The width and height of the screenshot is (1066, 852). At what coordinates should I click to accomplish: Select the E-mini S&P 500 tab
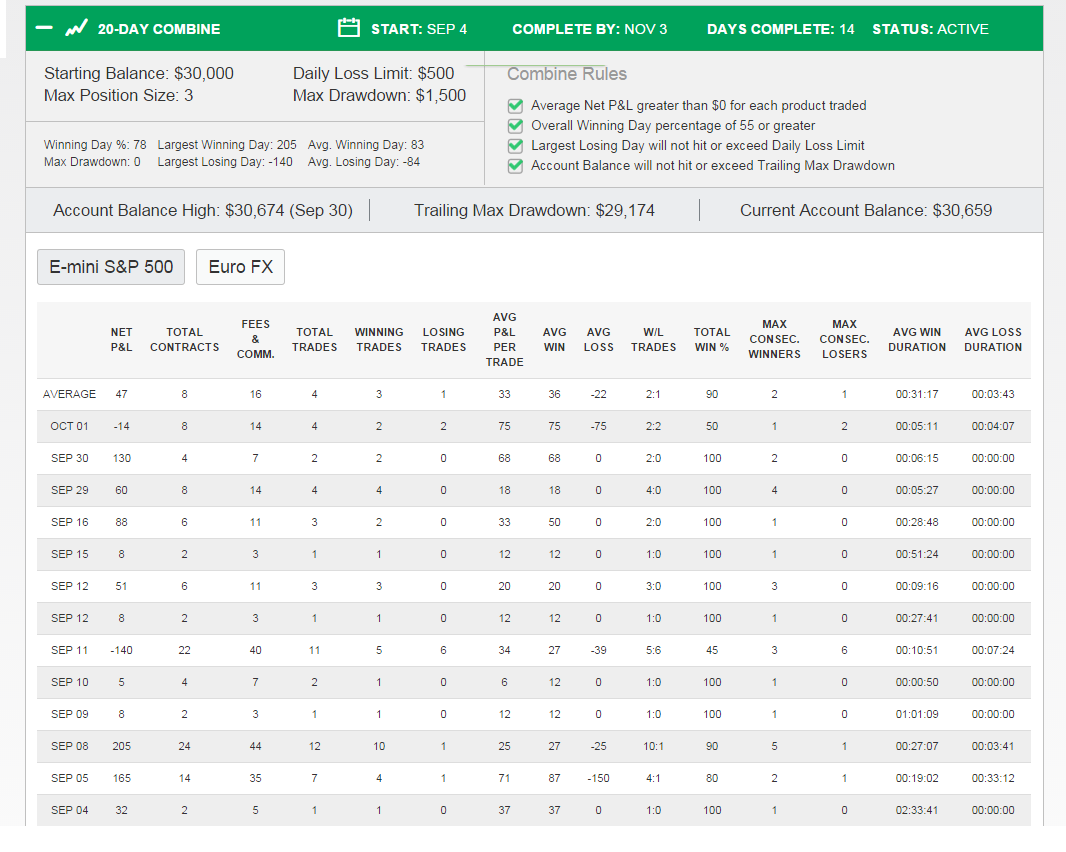(111, 267)
